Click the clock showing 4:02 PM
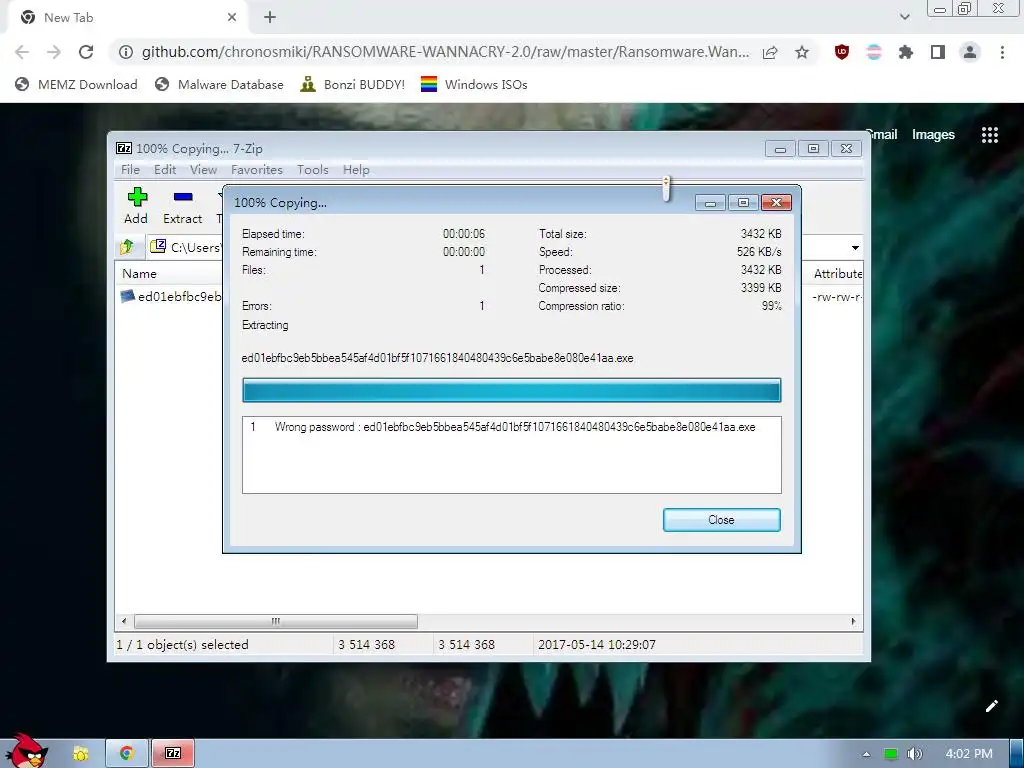 [968, 754]
